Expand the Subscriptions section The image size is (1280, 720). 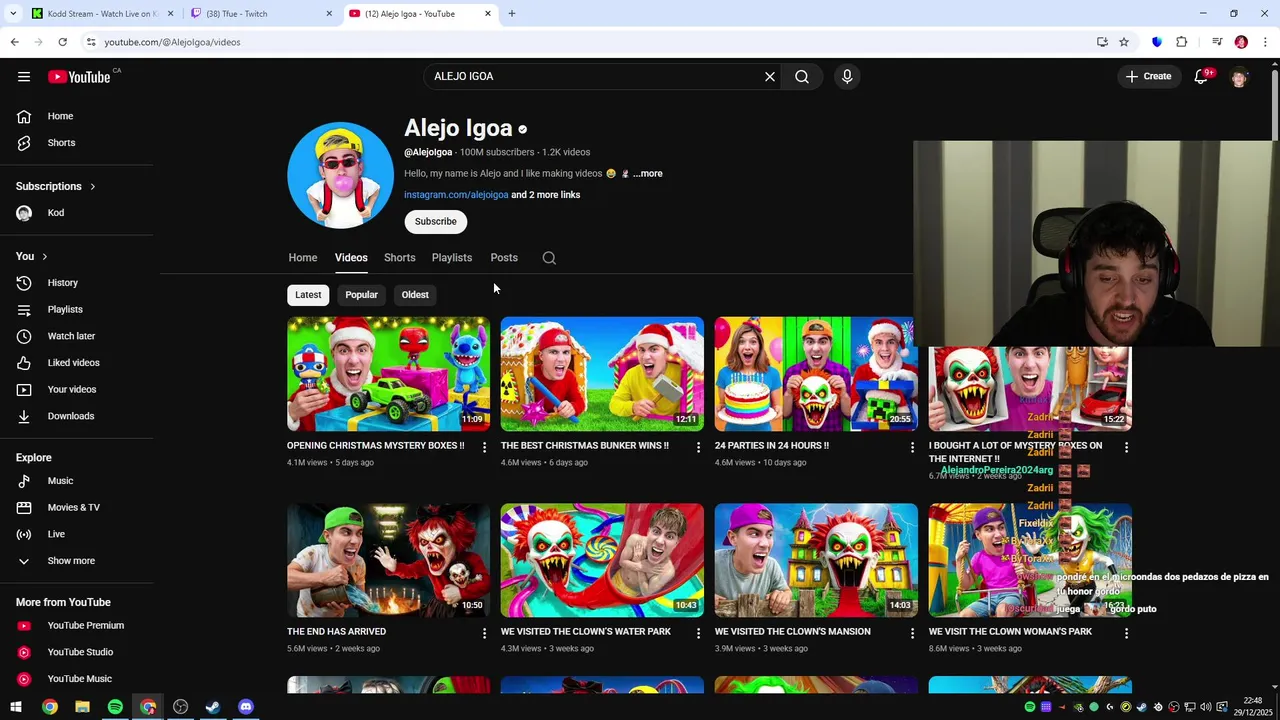point(56,186)
